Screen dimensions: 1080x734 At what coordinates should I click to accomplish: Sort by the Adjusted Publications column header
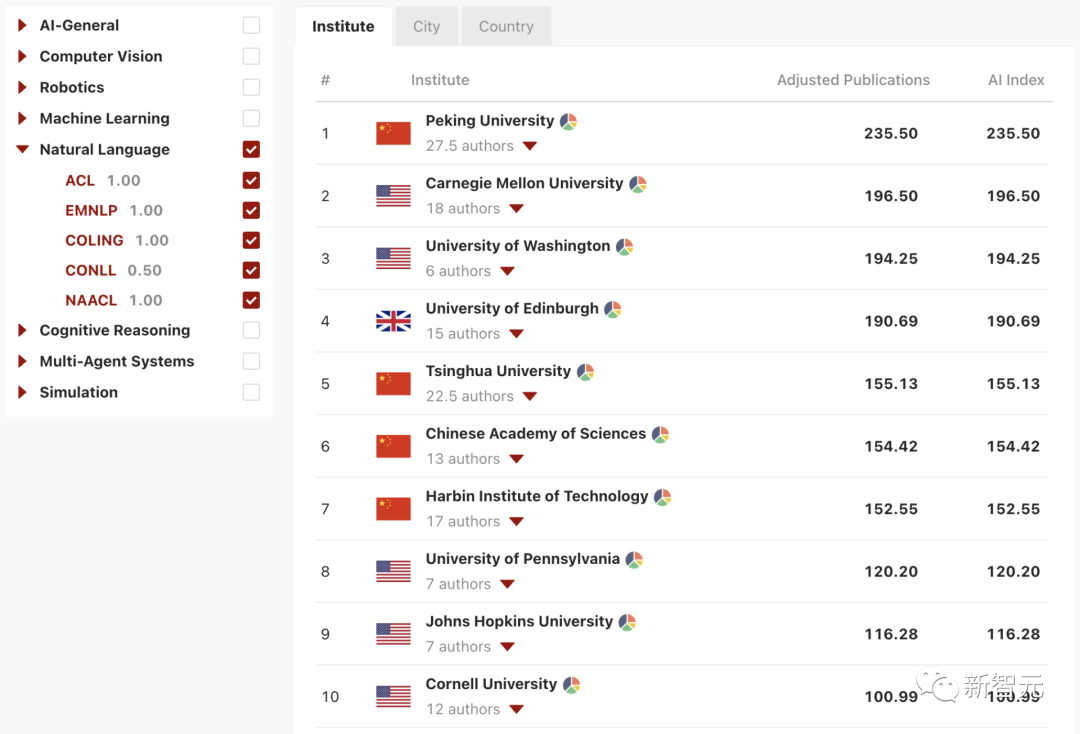853,80
